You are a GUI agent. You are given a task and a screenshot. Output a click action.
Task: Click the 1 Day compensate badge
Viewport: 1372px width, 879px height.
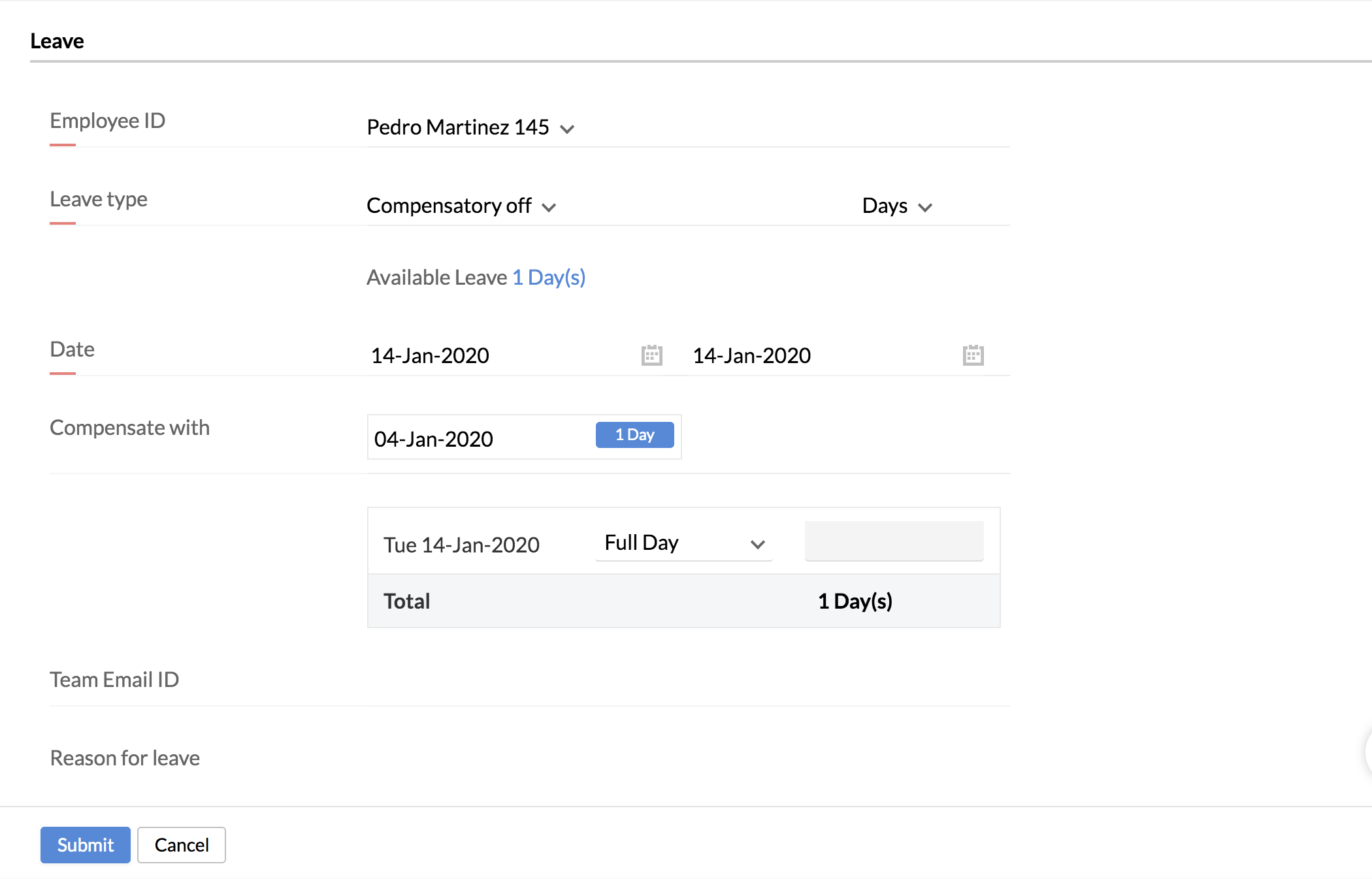pos(634,435)
